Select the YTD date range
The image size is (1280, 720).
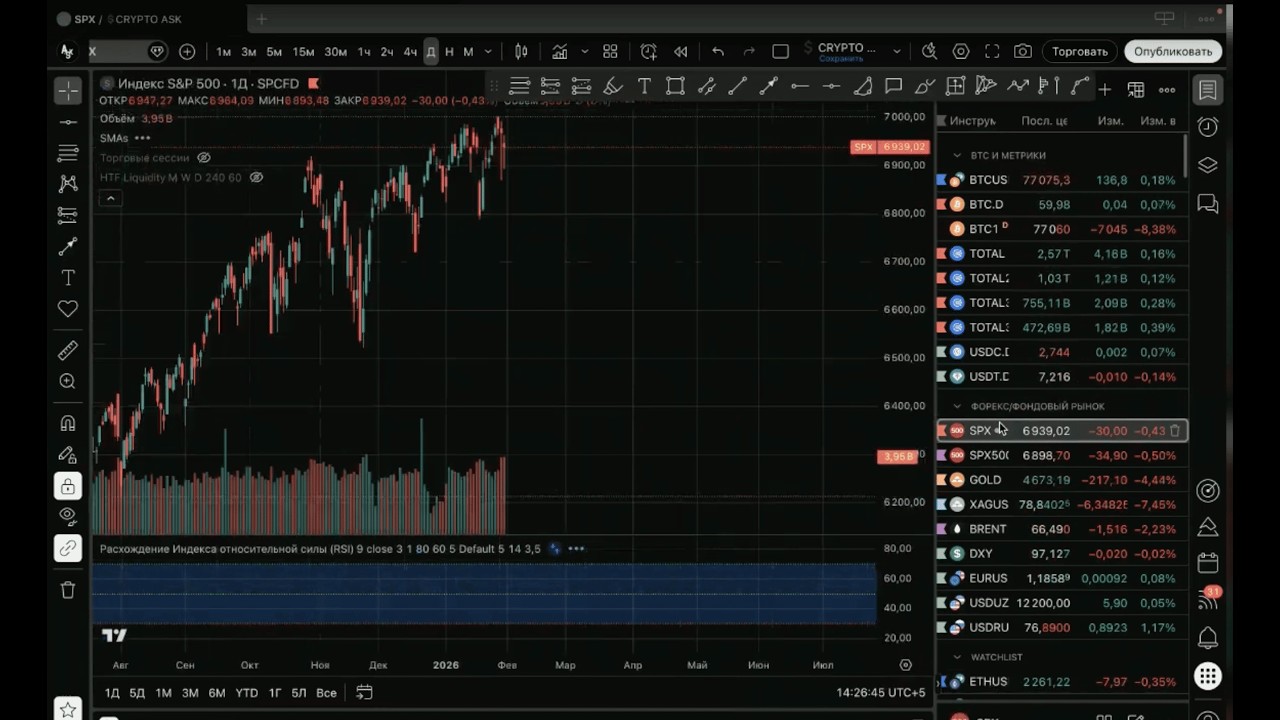246,693
